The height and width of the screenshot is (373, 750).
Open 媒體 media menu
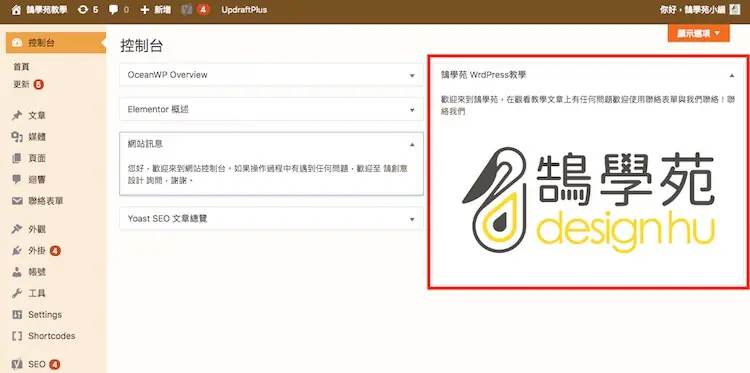pos(37,137)
